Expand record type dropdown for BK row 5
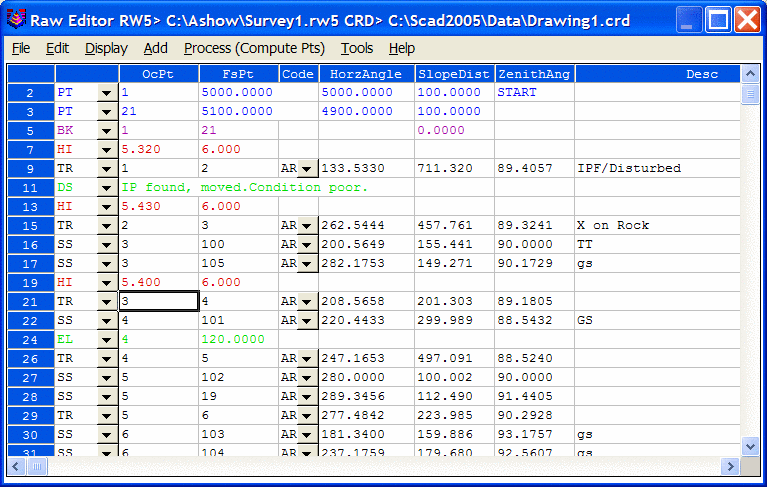The image size is (767, 487). click(107, 131)
